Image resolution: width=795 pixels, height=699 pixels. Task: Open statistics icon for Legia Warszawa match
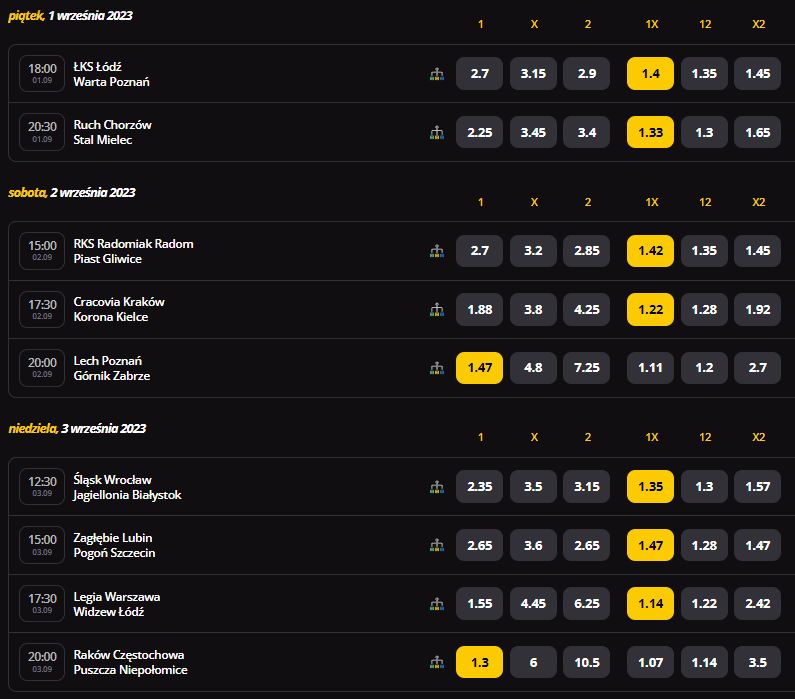437,604
